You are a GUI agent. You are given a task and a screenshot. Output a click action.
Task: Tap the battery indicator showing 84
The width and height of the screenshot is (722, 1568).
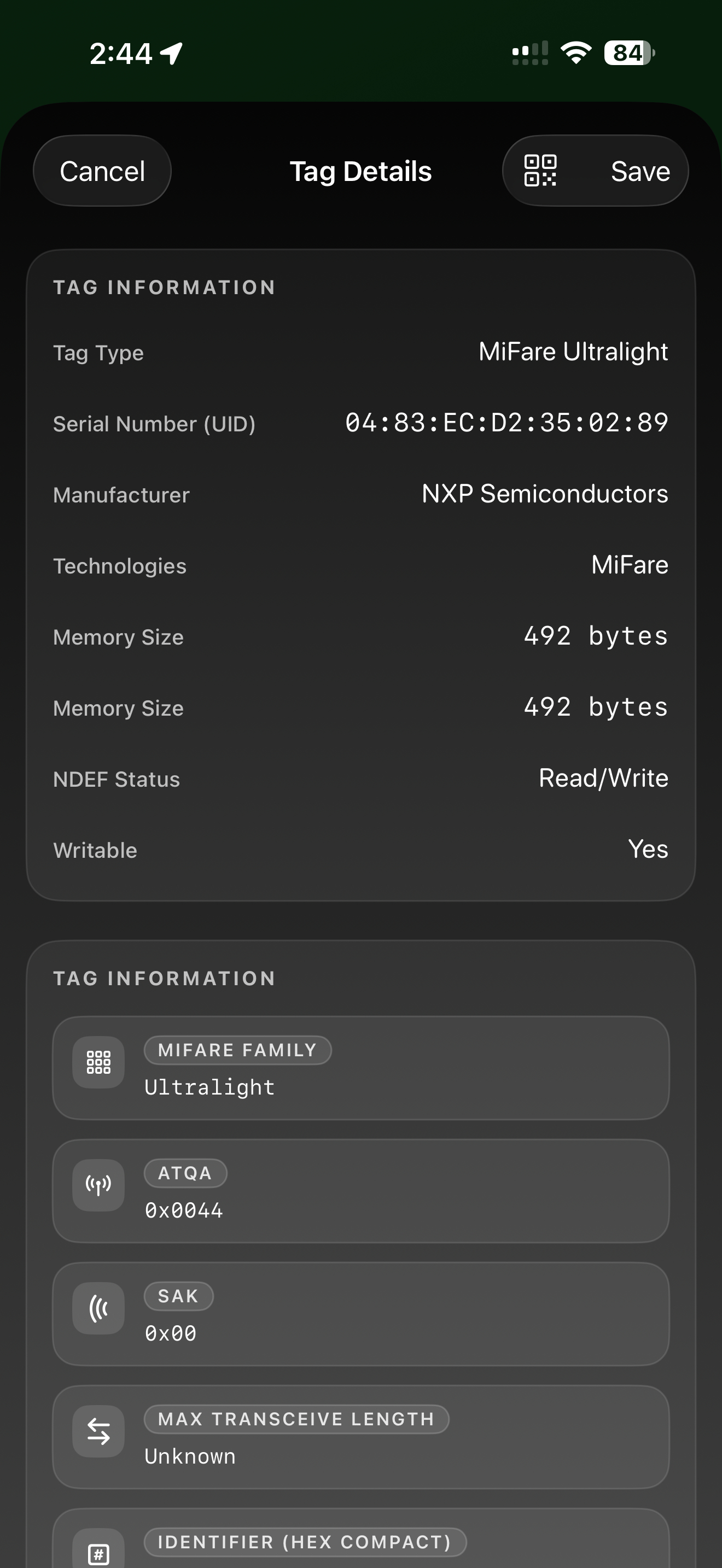627,53
